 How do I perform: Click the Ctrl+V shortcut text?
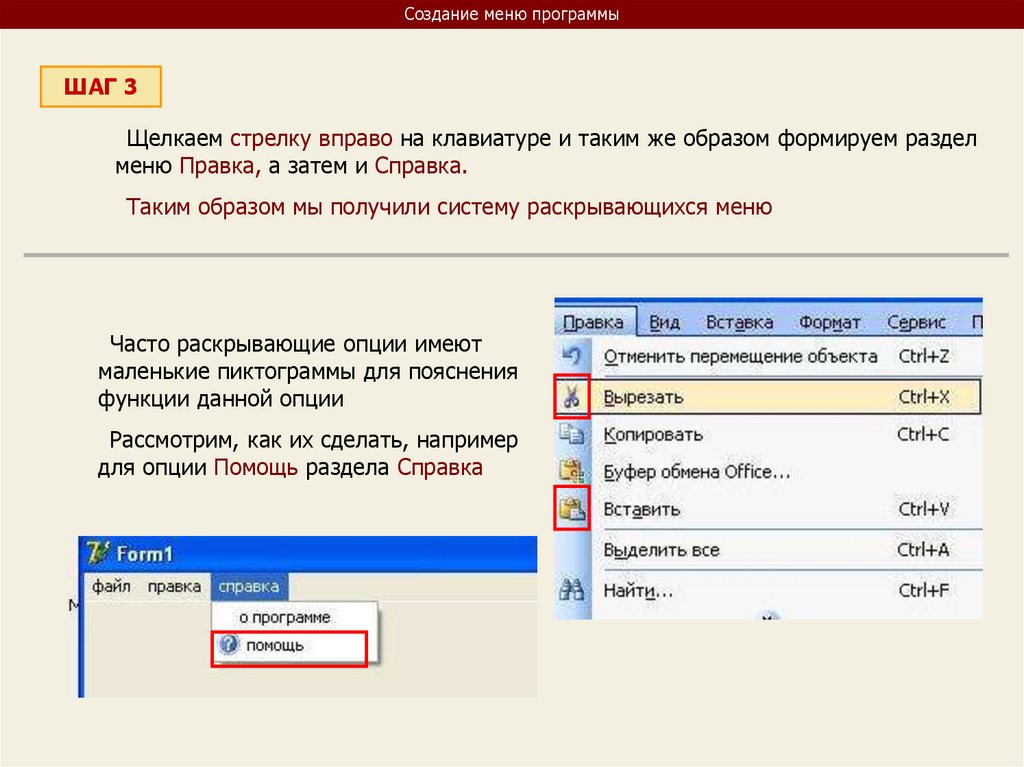coord(923,509)
